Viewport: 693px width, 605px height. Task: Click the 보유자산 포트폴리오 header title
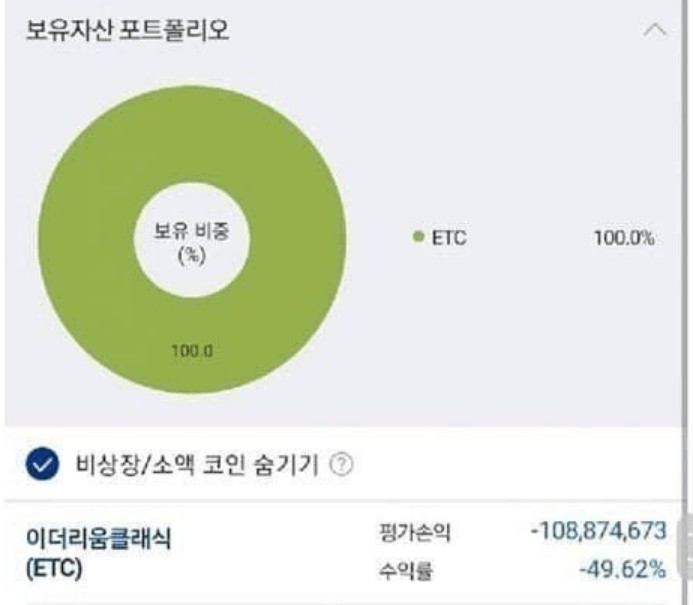[x=127, y=30]
